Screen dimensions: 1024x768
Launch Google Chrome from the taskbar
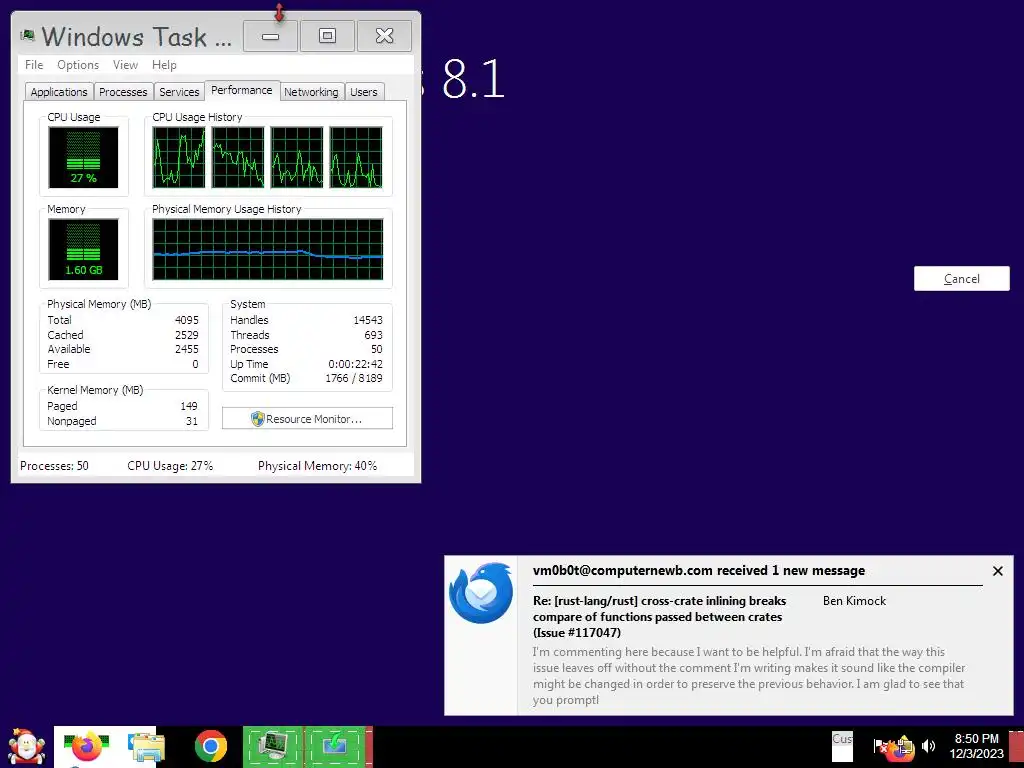coord(210,746)
